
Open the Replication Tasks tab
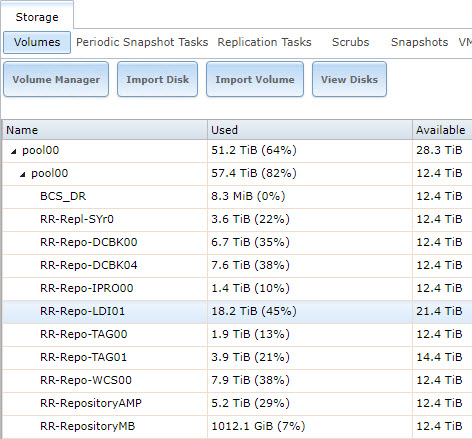(x=264, y=42)
